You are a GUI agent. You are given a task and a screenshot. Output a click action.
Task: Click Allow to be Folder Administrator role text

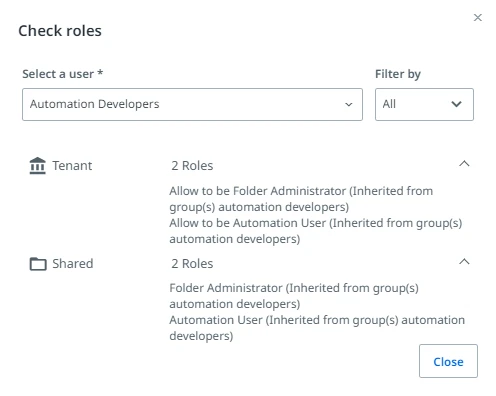[301, 199]
